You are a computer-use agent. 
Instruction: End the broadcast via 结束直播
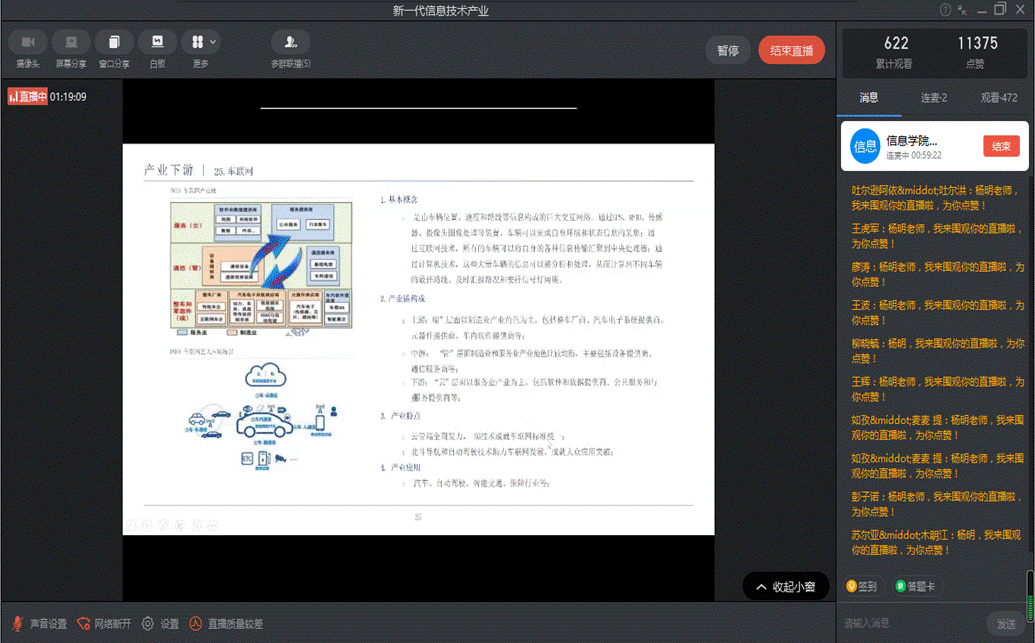click(x=791, y=49)
